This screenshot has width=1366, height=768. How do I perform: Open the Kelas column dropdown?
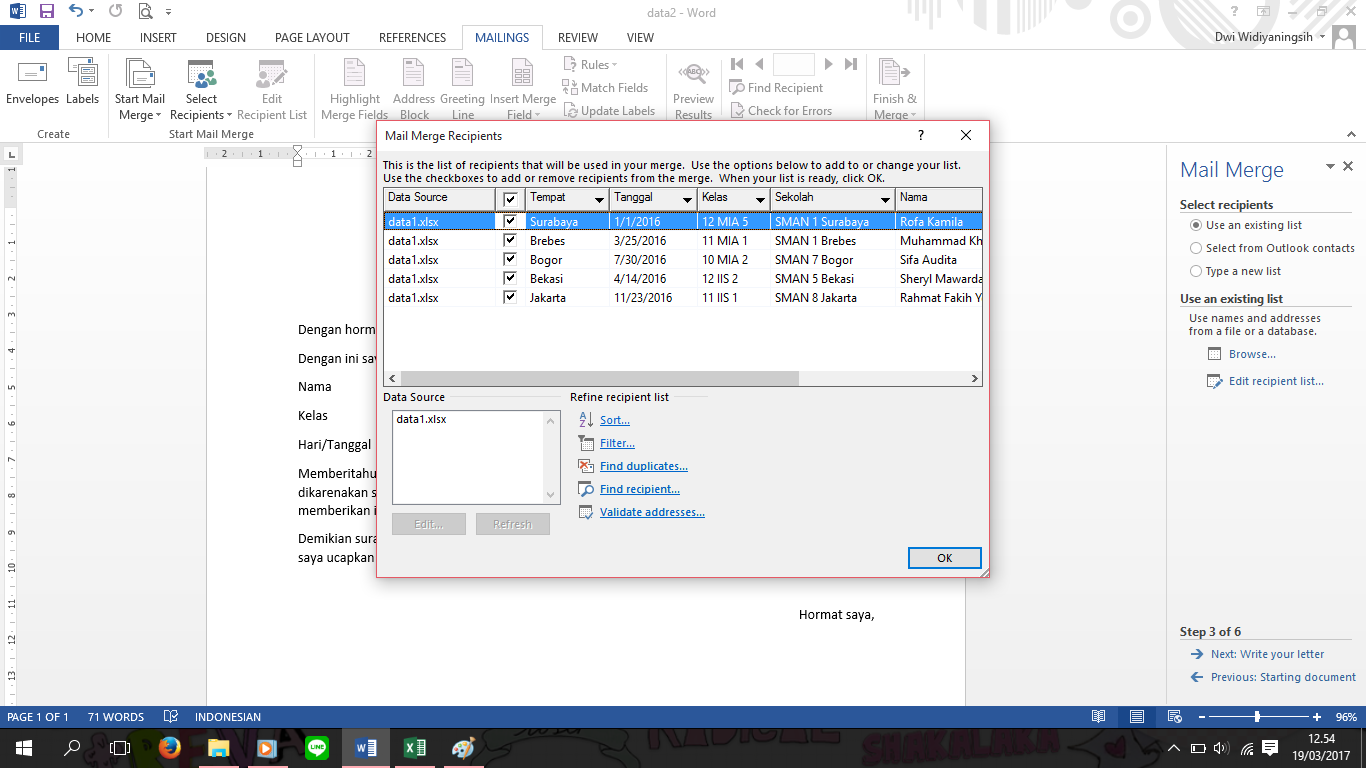pyautogui.click(x=760, y=200)
